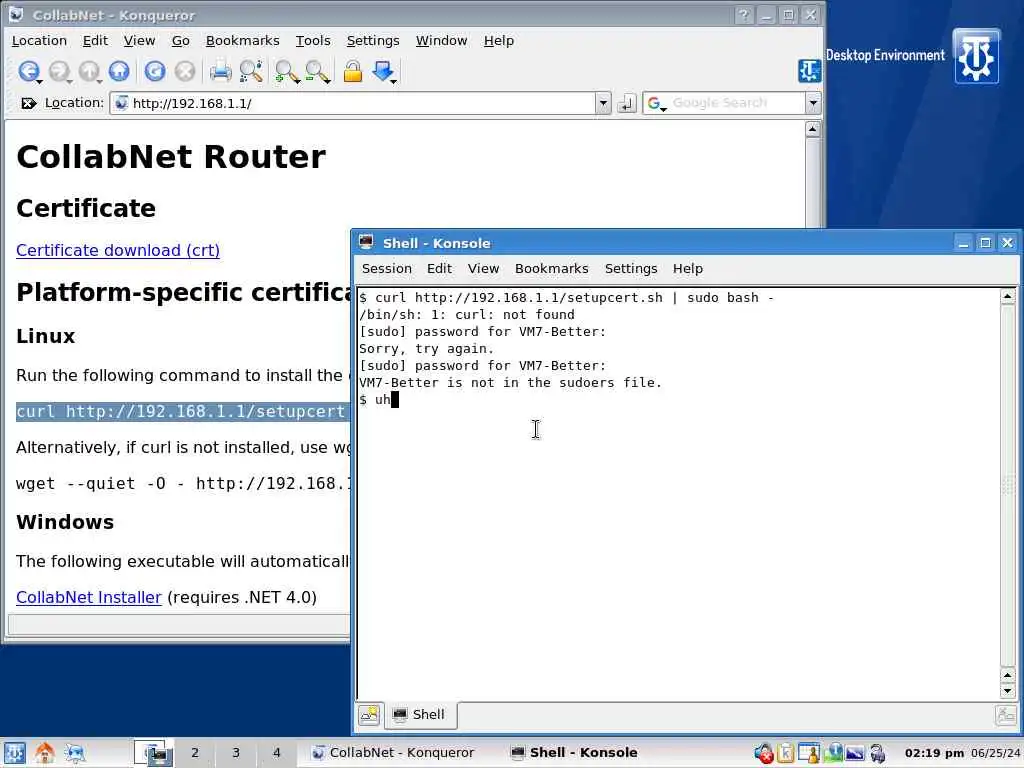The width and height of the screenshot is (1024, 768).
Task: Open the Google search provider icon
Action: click(656, 103)
